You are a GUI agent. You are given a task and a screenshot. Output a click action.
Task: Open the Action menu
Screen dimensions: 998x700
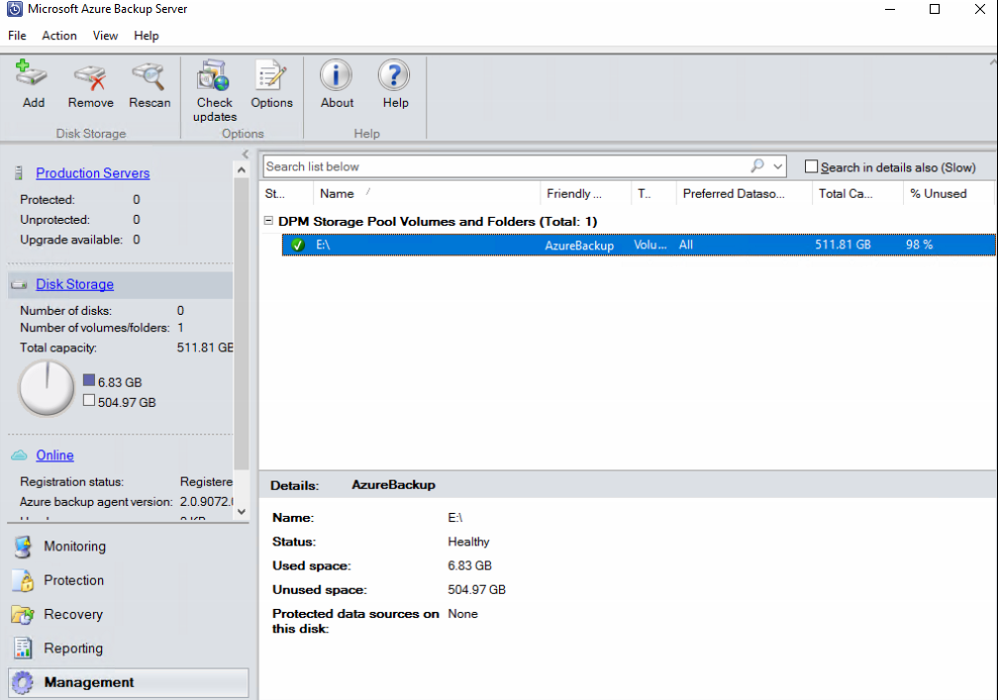point(59,35)
